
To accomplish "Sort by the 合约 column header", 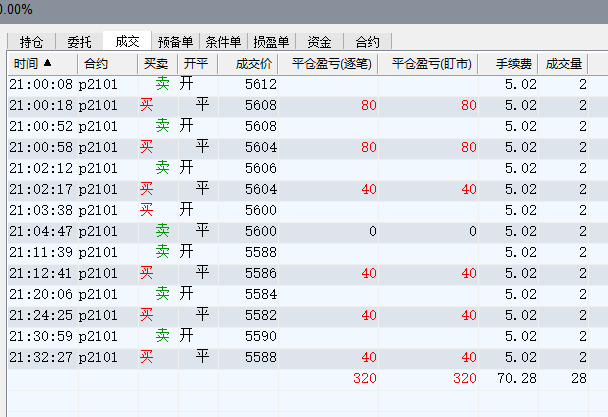I will point(108,64).
